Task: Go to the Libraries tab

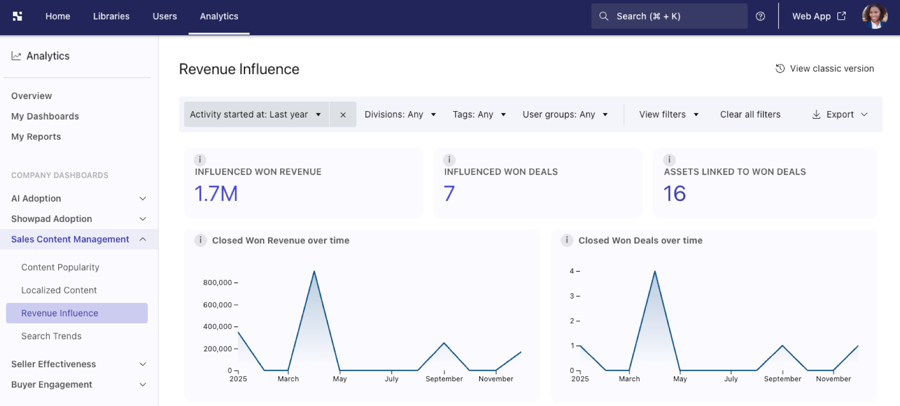Action: [x=111, y=16]
